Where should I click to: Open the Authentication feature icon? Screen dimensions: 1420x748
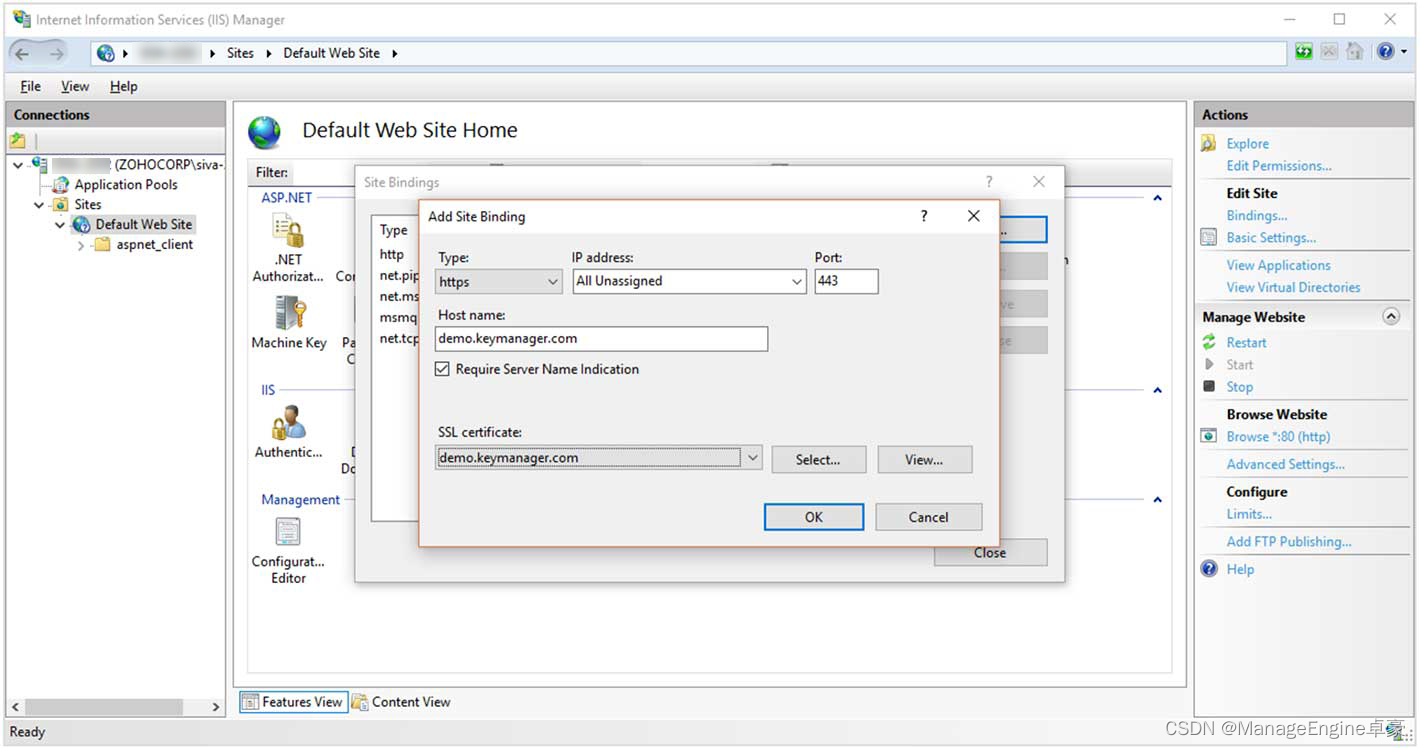pos(288,422)
